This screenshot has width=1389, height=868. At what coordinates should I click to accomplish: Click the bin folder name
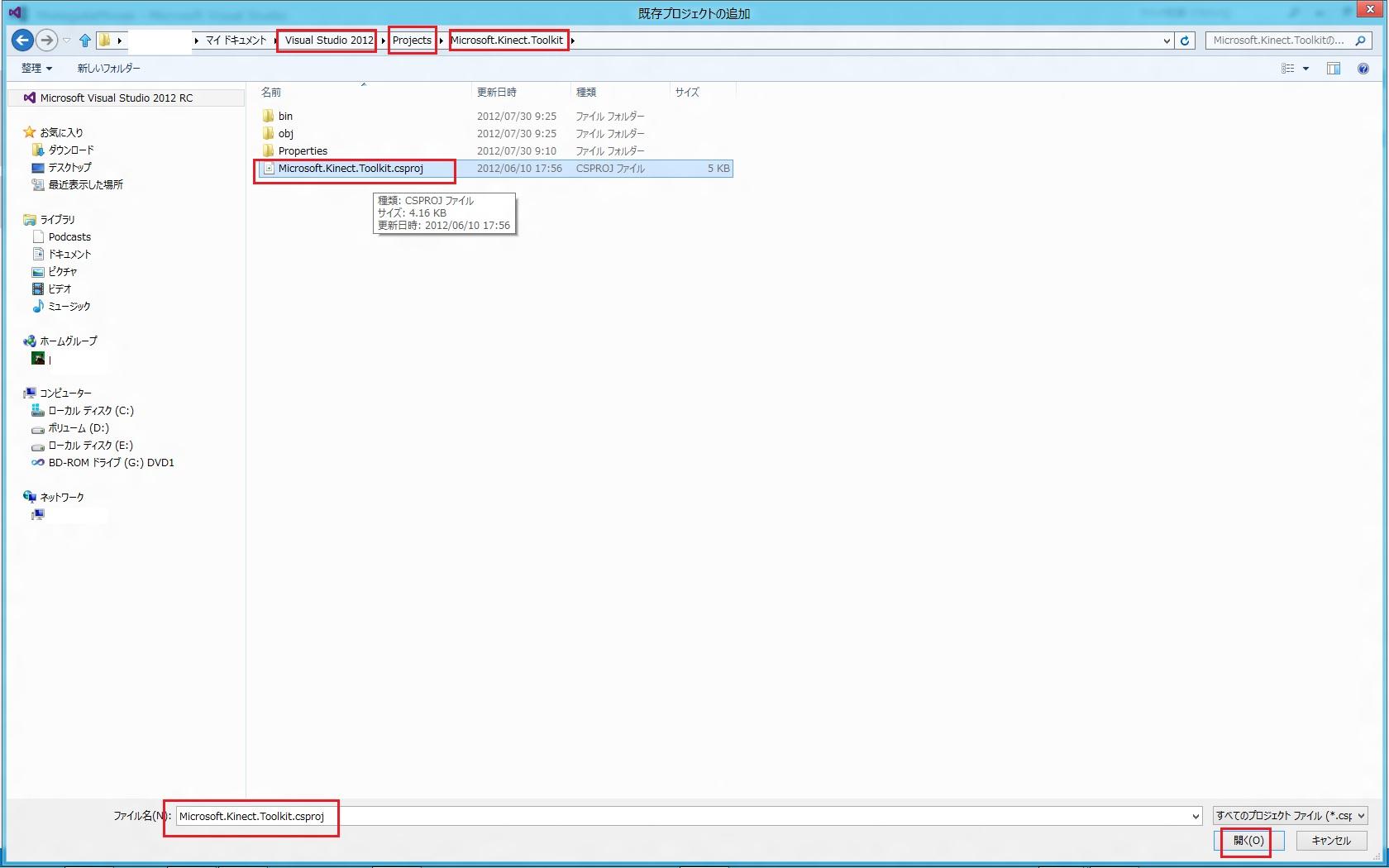[285, 116]
